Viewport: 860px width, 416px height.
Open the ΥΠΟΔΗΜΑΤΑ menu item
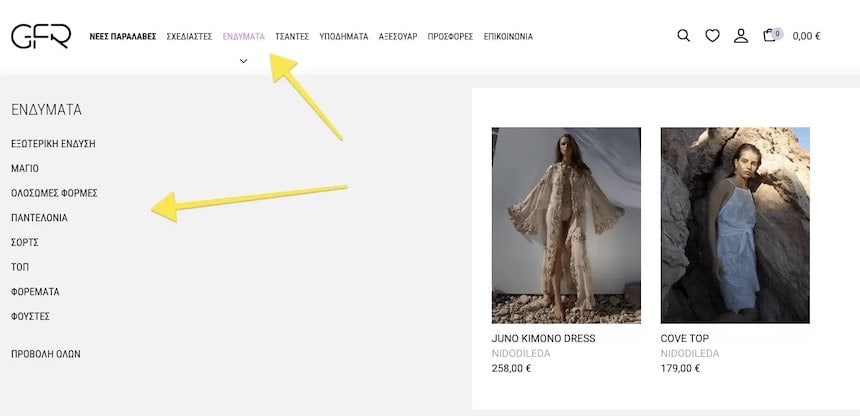[343, 37]
